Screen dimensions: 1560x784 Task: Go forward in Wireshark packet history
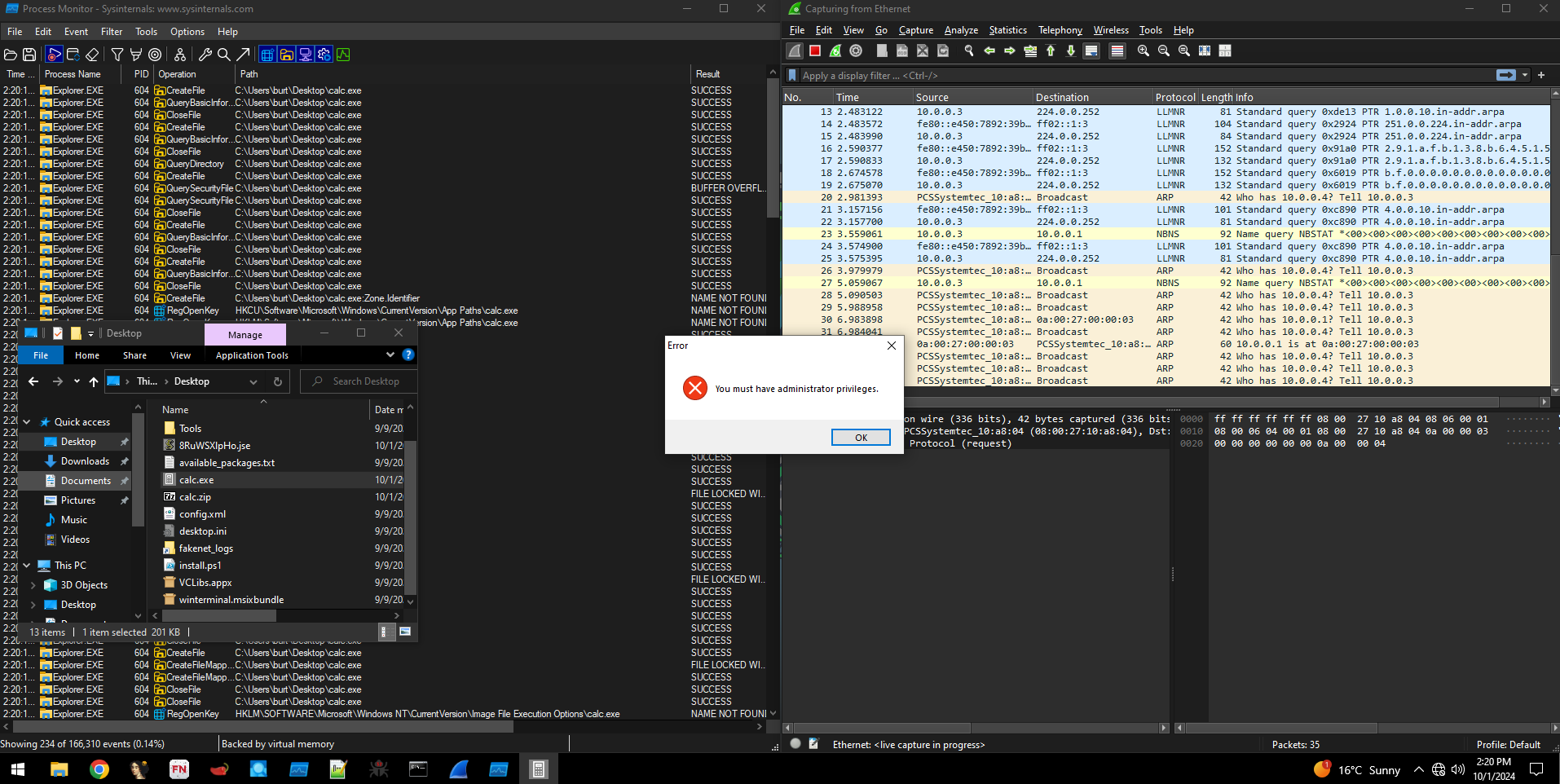(x=1010, y=51)
